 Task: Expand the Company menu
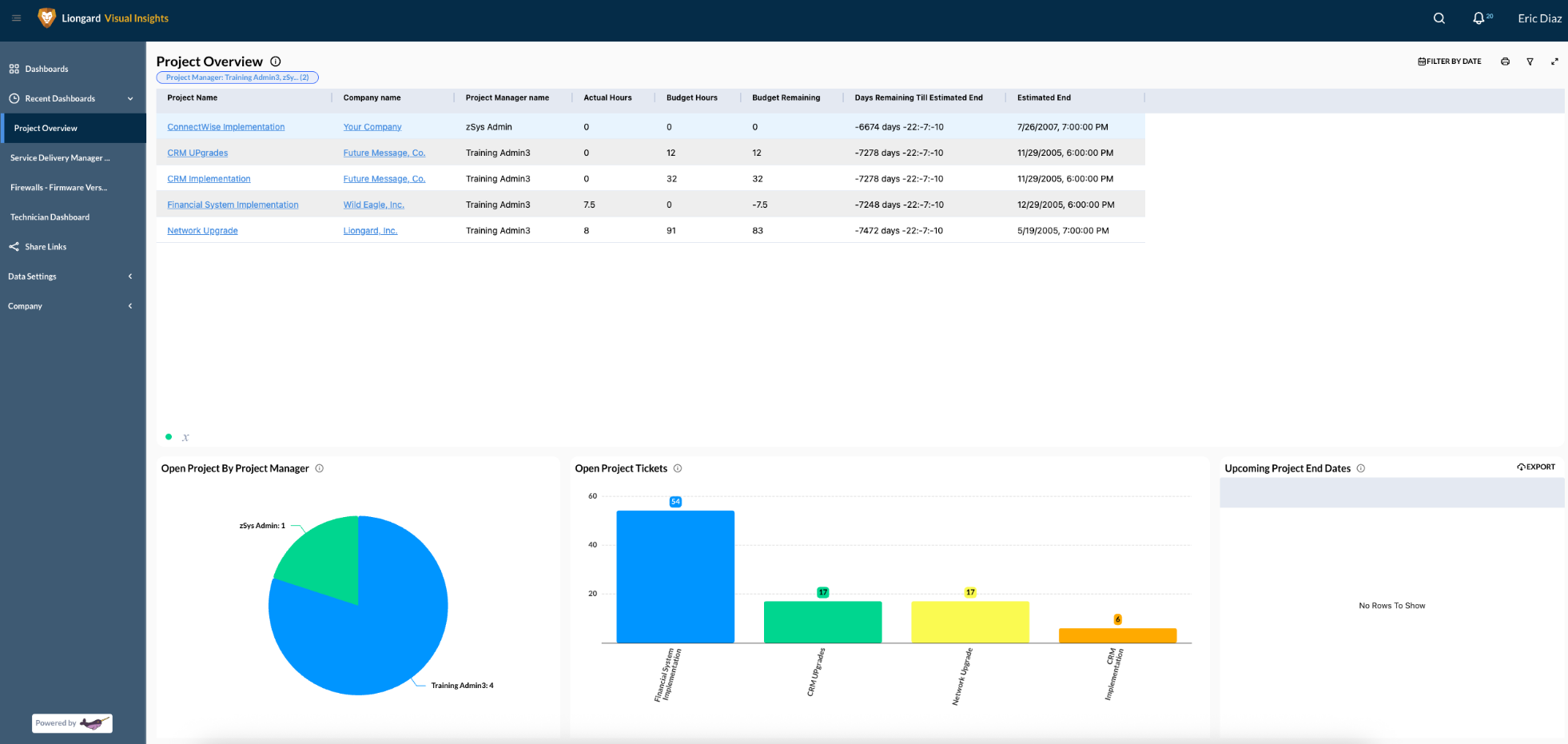(x=130, y=306)
